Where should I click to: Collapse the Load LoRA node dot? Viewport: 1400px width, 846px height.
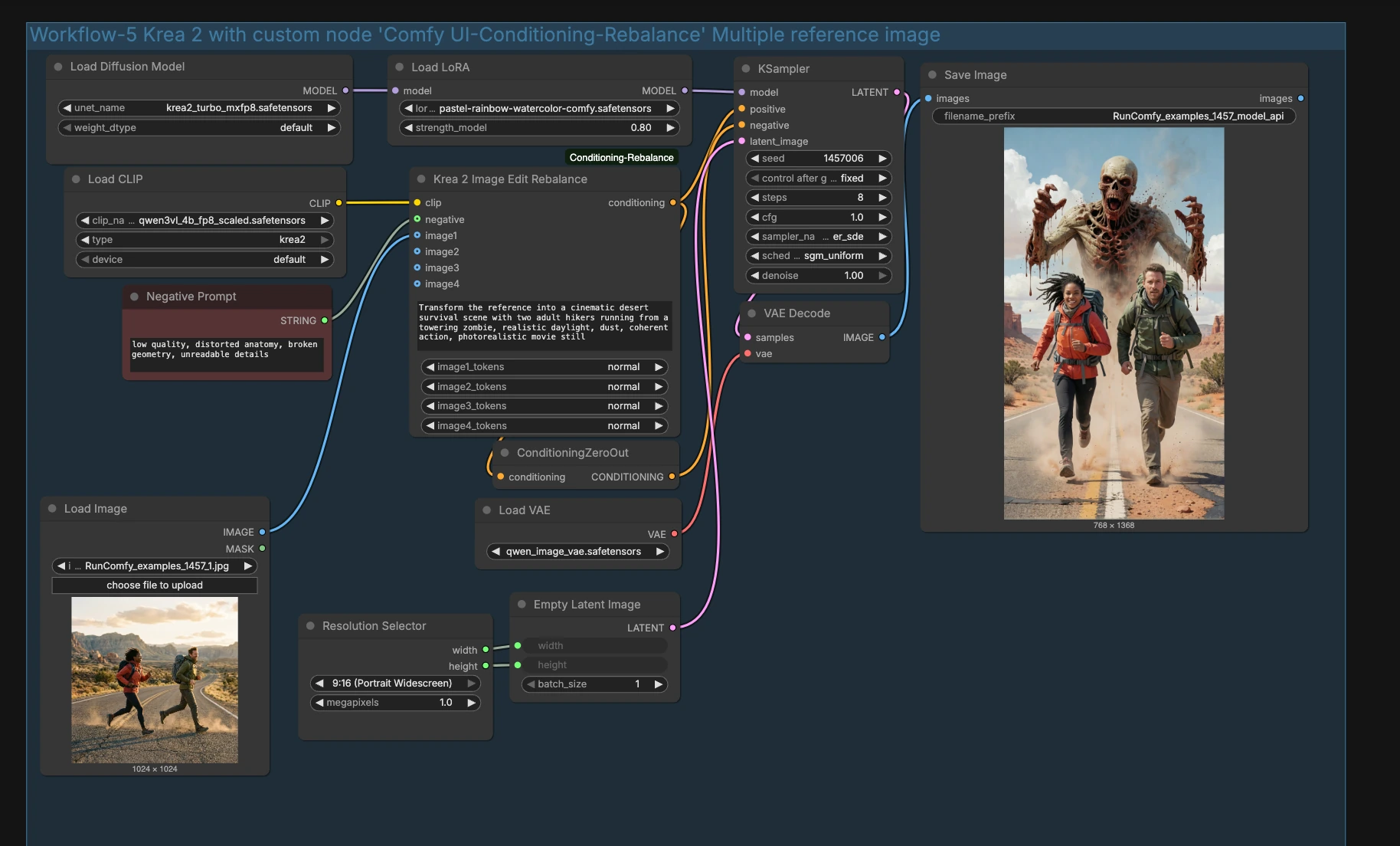point(399,67)
